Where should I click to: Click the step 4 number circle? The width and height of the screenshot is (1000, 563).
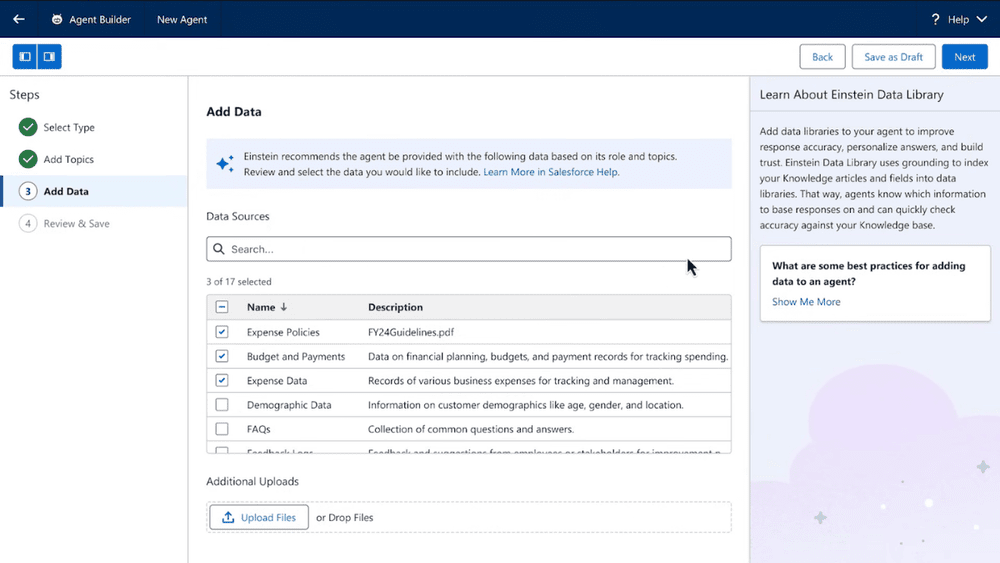coord(28,224)
